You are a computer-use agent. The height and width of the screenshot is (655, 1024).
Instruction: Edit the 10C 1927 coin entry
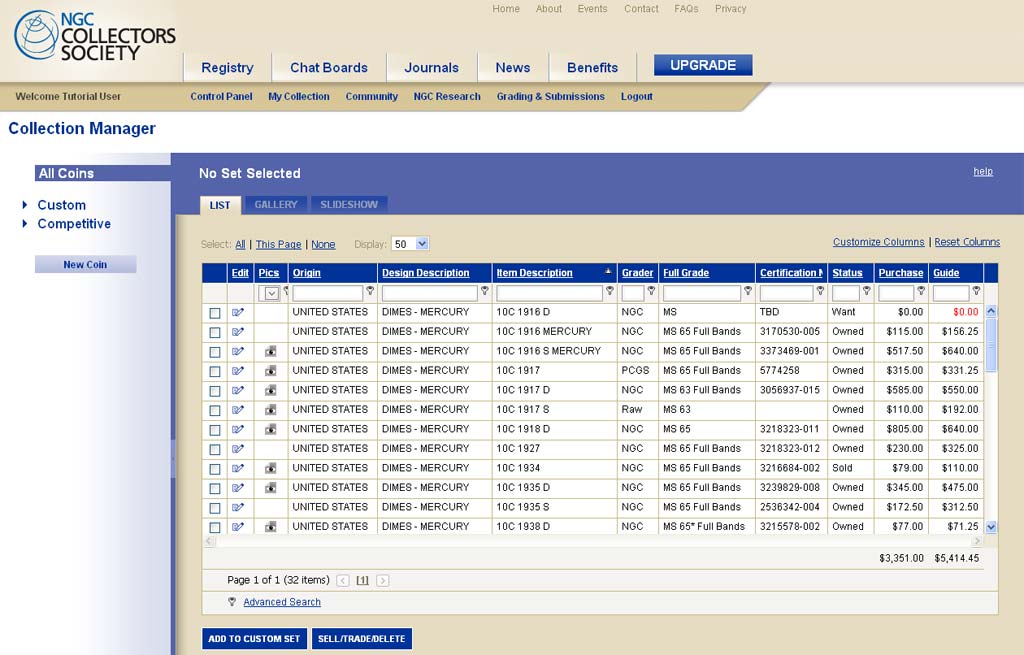[x=238, y=449]
